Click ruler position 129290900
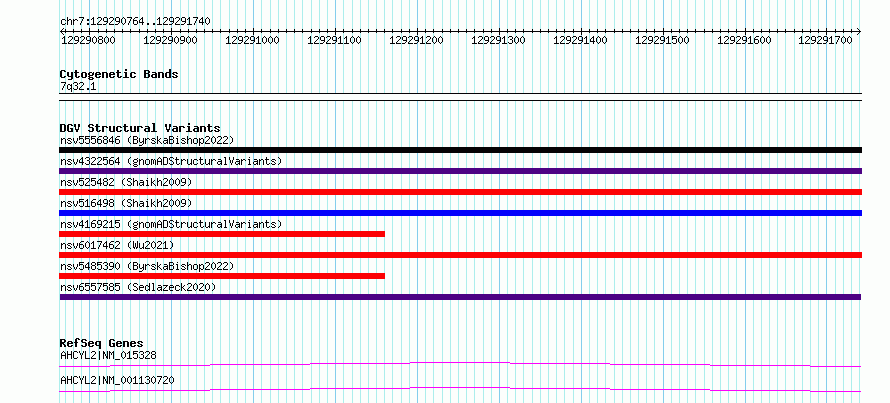Viewport: 890px width, 403px height. point(170,40)
